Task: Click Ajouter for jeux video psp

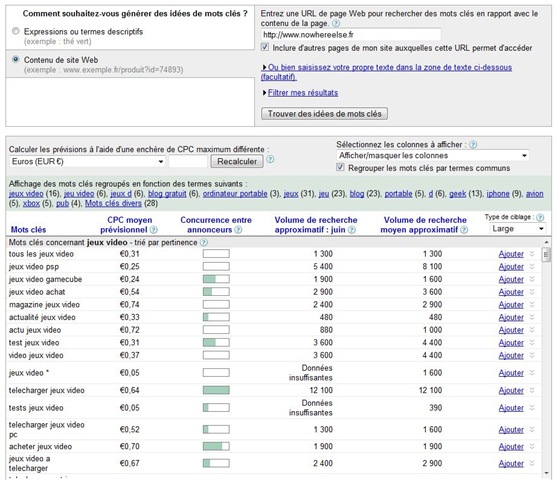Action: point(511,267)
